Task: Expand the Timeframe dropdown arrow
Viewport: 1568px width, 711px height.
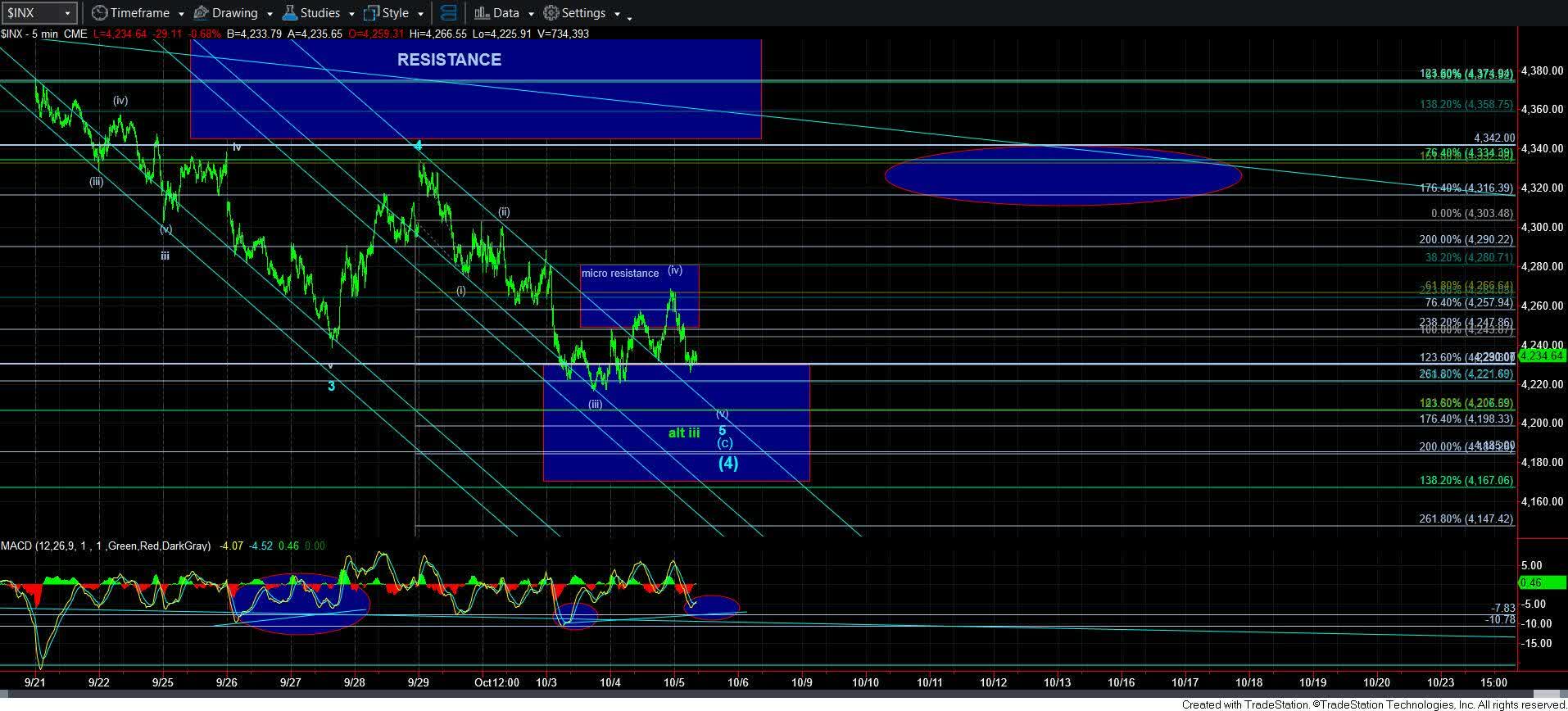Action: pyautogui.click(x=180, y=14)
